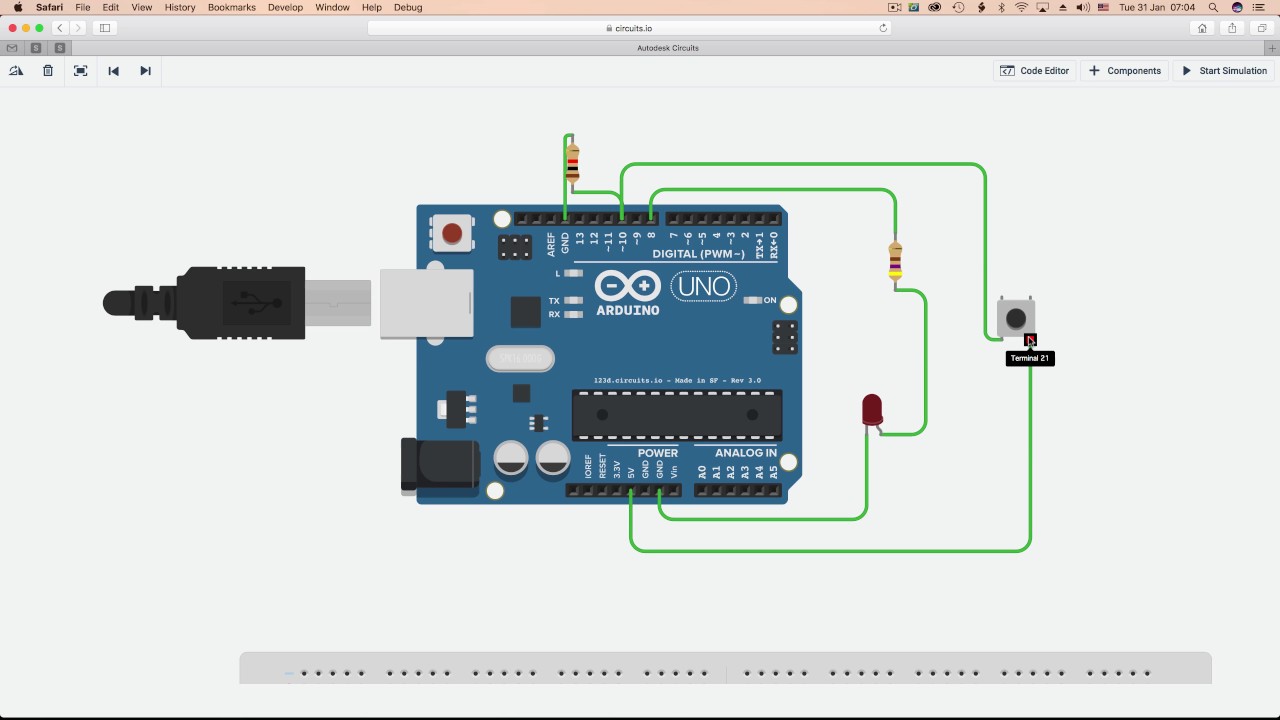Click the Terminal 21 pushbutton pin
Screen dimensions: 1280x720
pyautogui.click(x=1030, y=340)
